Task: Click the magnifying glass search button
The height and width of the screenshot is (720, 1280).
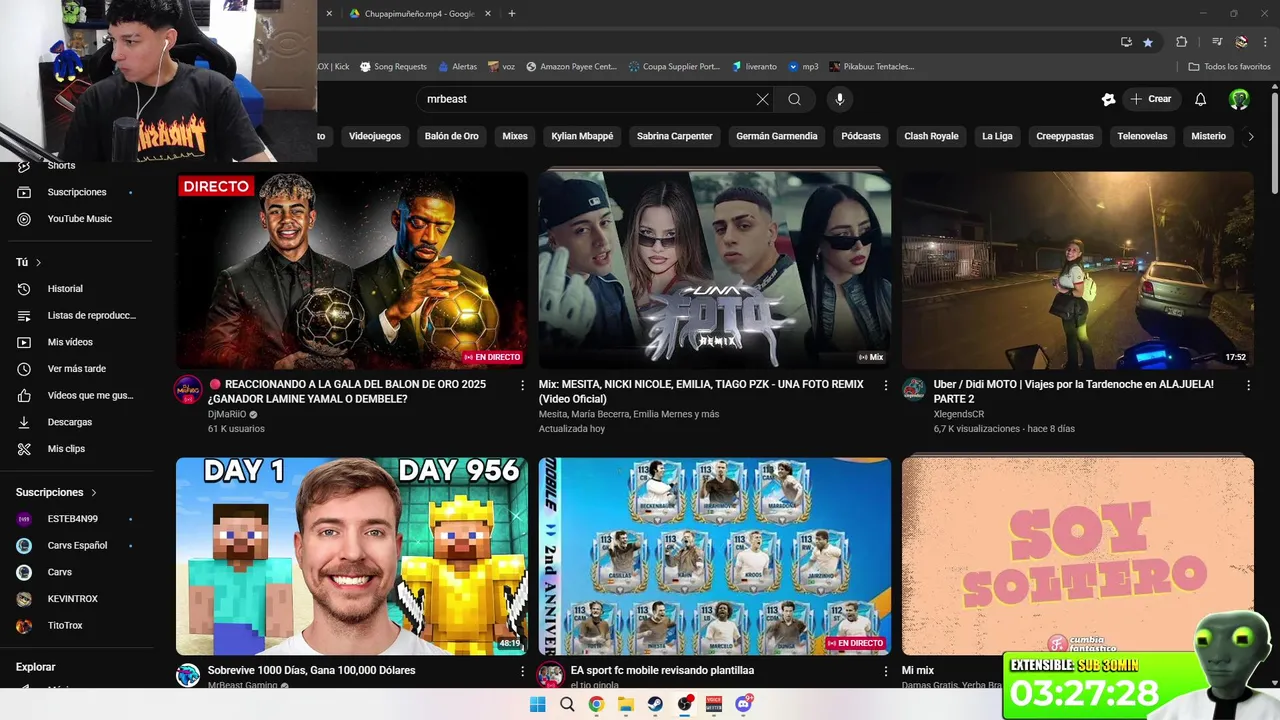Action: click(x=794, y=99)
